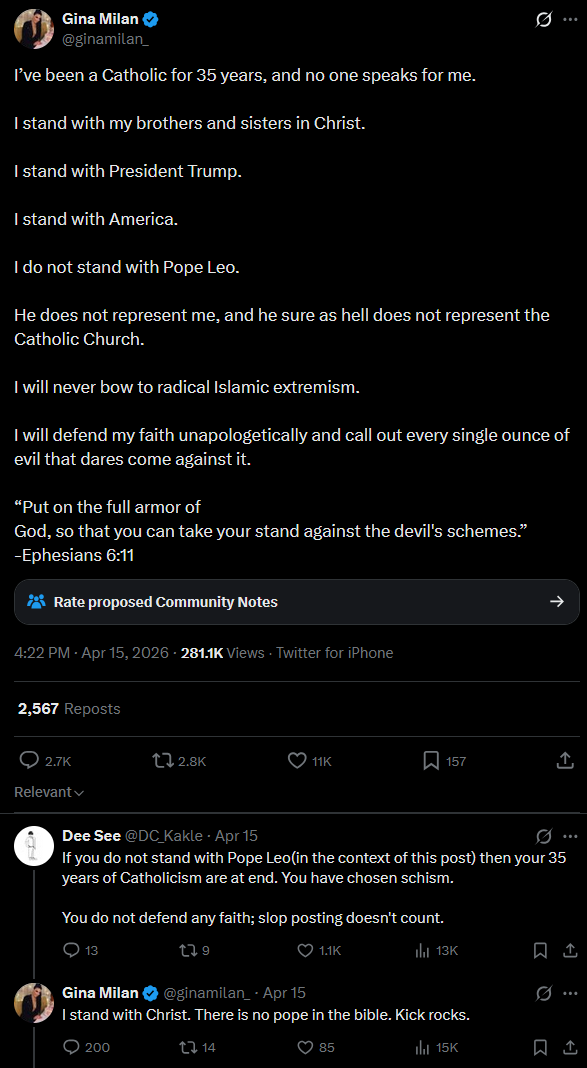Share the main post
Screen dimensions: 587x1068
coord(565,761)
